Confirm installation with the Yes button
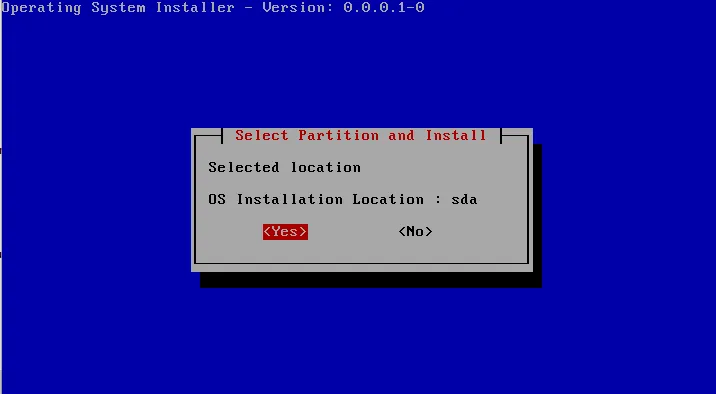Viewport: 716px width, 394px height. (x=285, y=231)
